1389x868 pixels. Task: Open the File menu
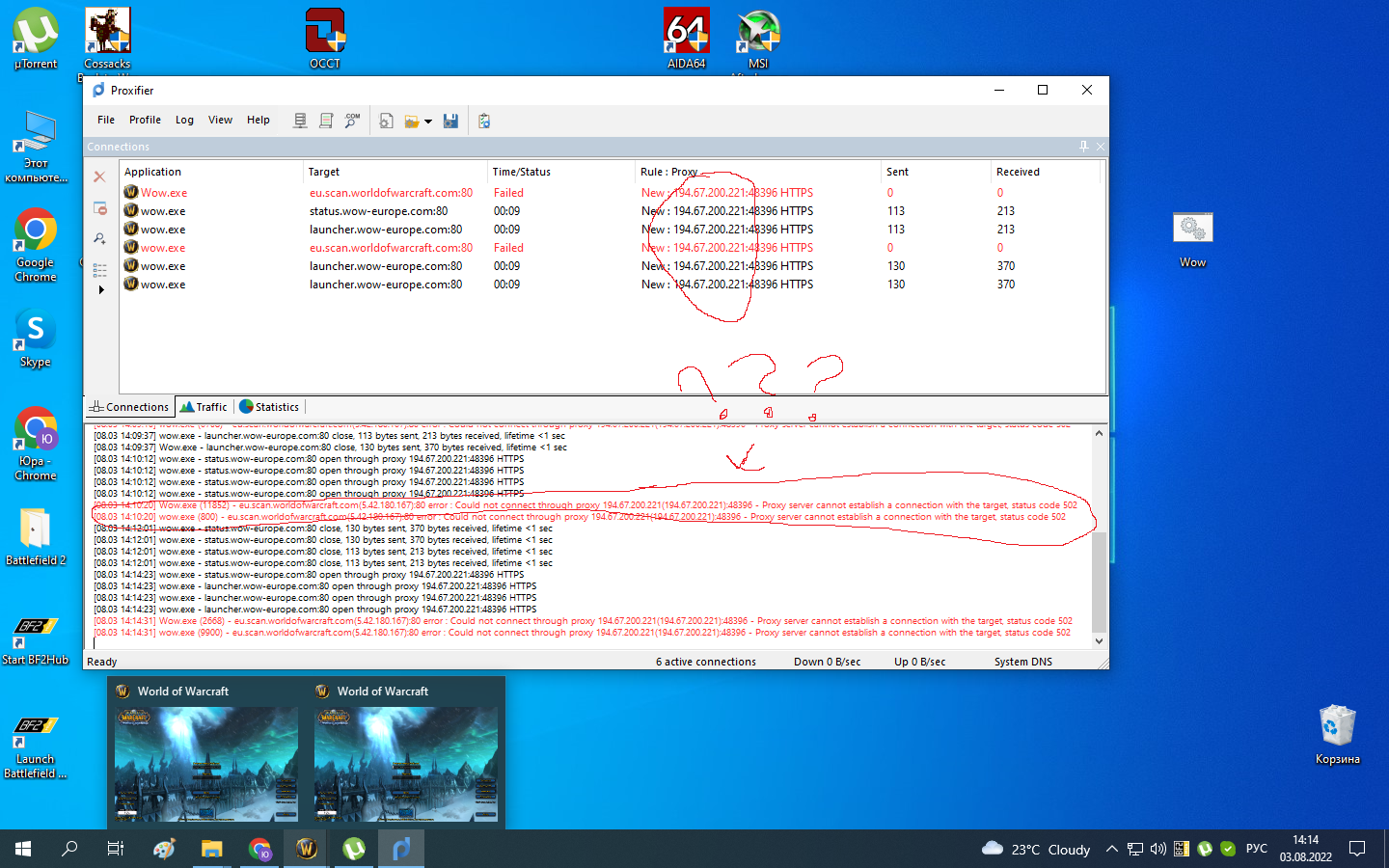click(x=106, y=120)
